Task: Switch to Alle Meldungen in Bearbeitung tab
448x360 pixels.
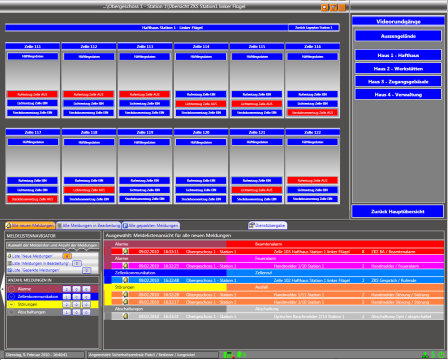Action: (89, 226)
